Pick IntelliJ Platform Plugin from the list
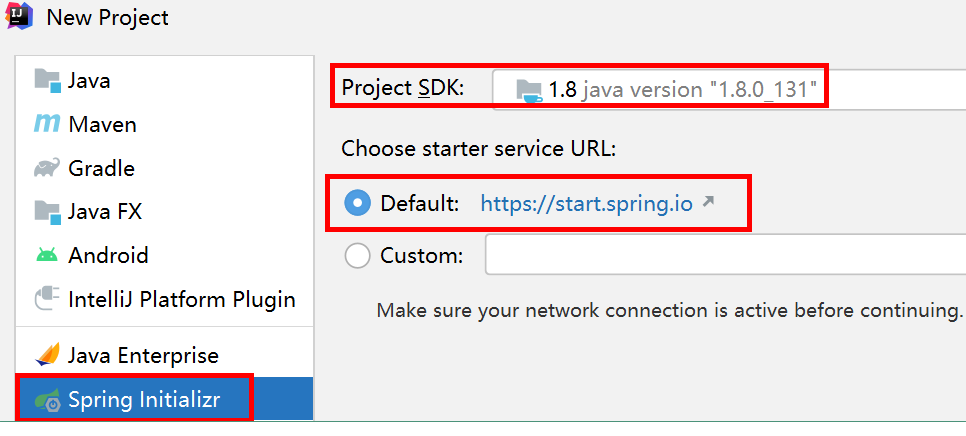 (182, 299)
